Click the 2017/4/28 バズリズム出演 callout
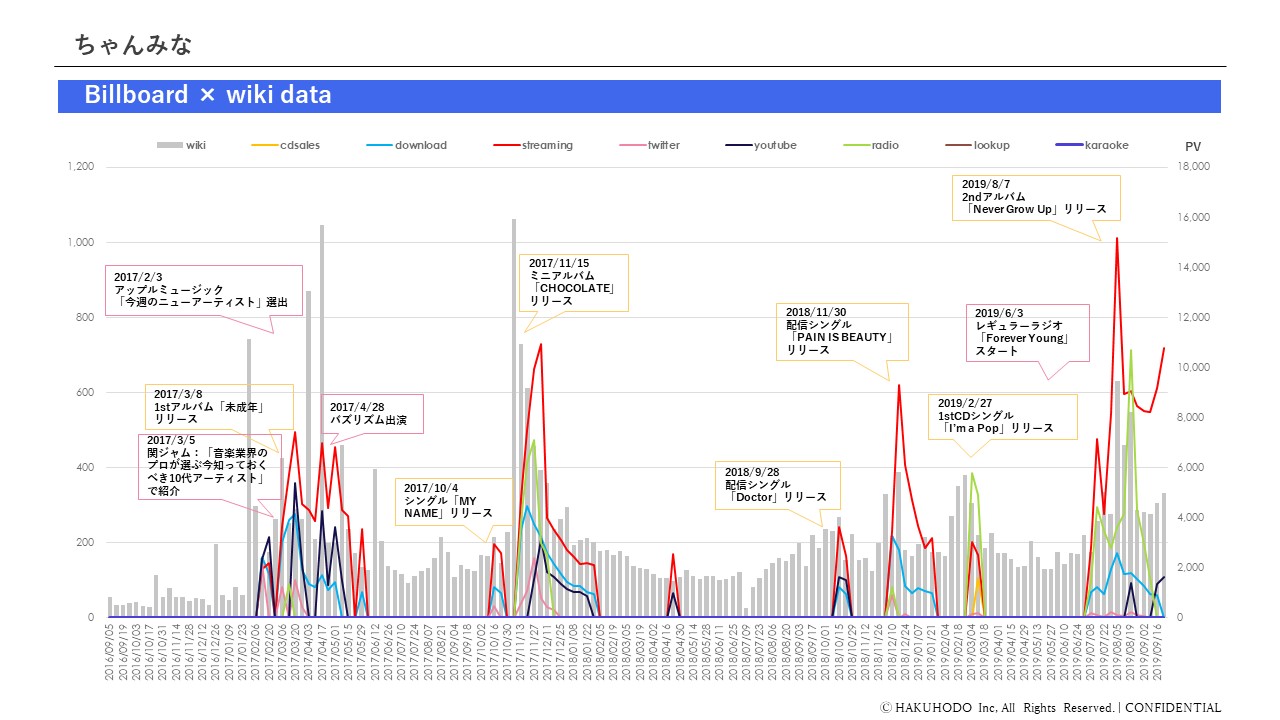 [375, 413]
